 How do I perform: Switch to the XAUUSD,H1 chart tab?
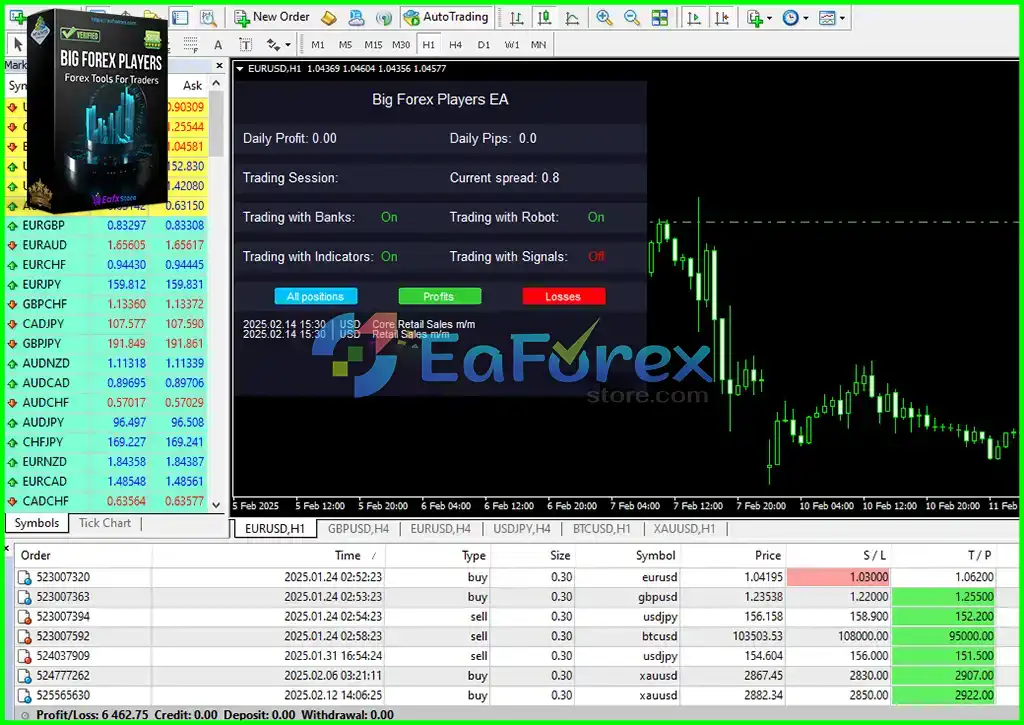(684, 528)
